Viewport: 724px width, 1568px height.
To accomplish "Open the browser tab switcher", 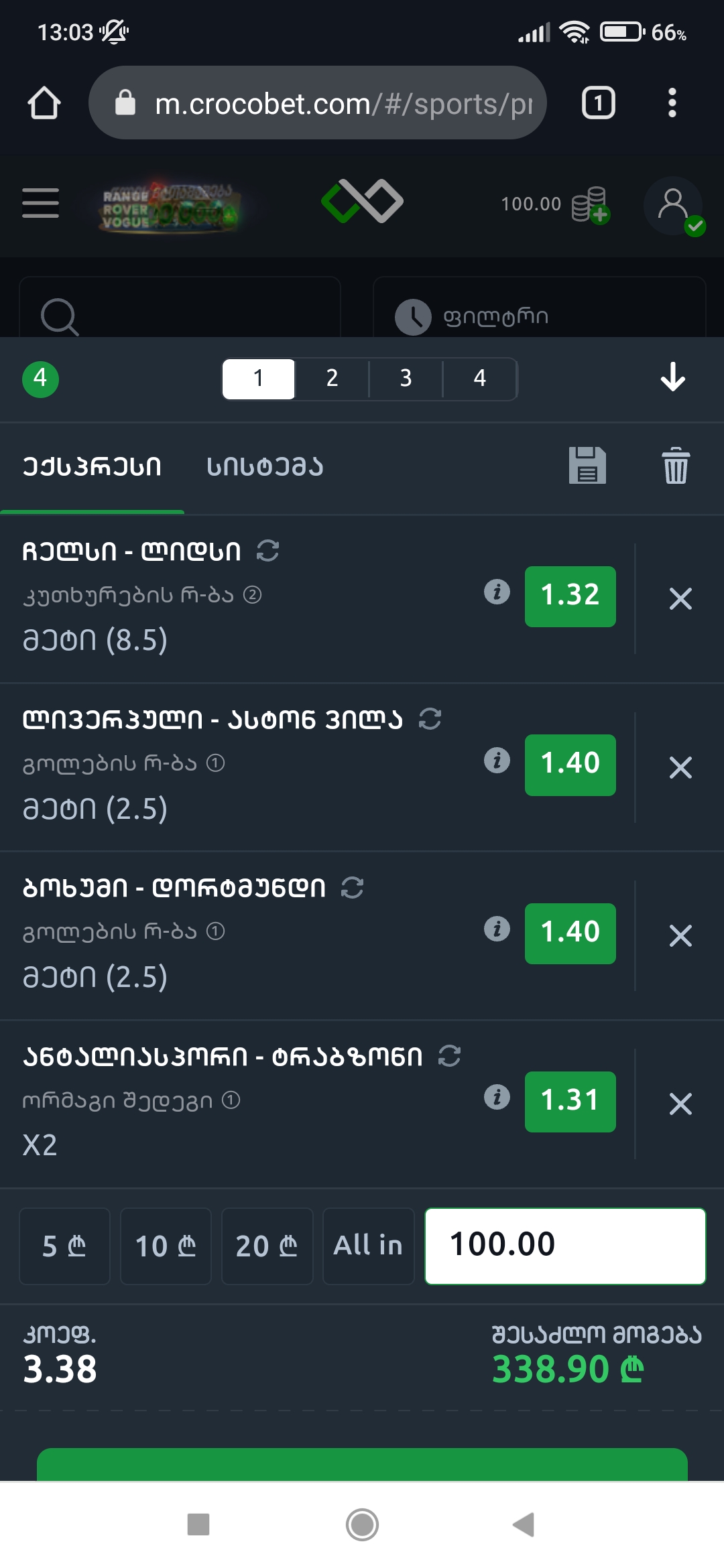I will pyautogui.click(x=598, y=103).
